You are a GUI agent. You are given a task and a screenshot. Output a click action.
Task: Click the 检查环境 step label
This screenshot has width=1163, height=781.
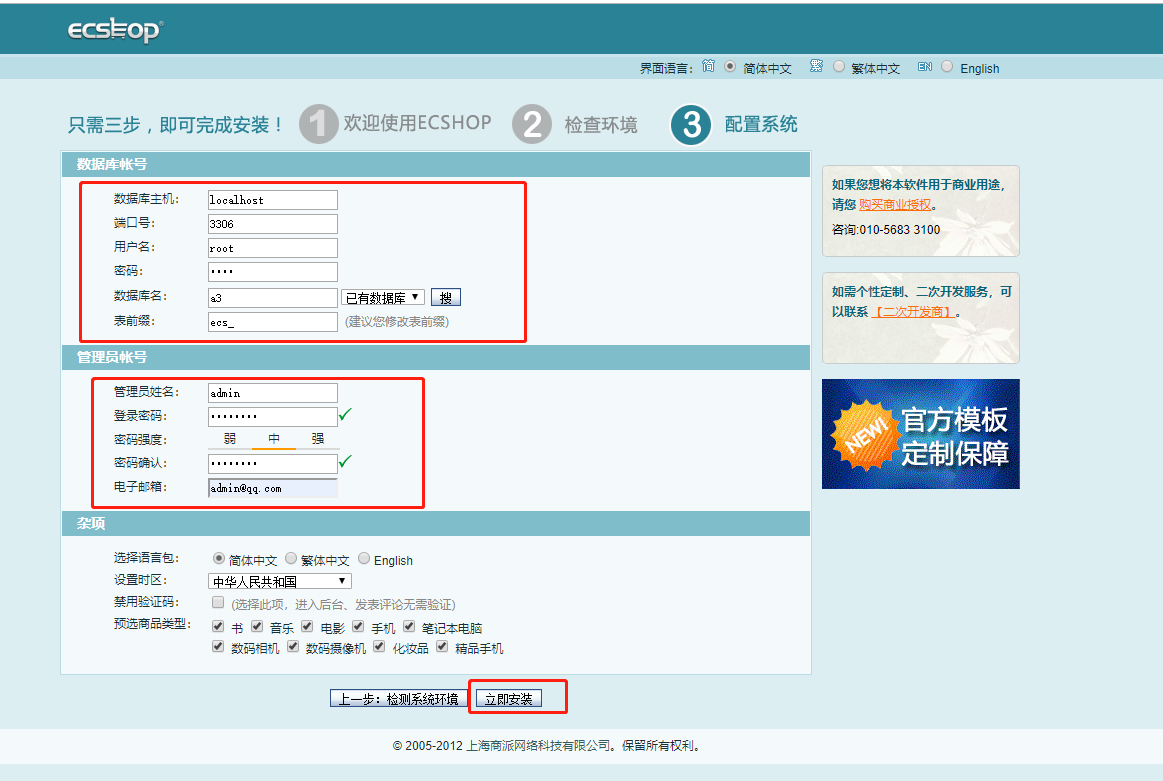click(601, 125)
